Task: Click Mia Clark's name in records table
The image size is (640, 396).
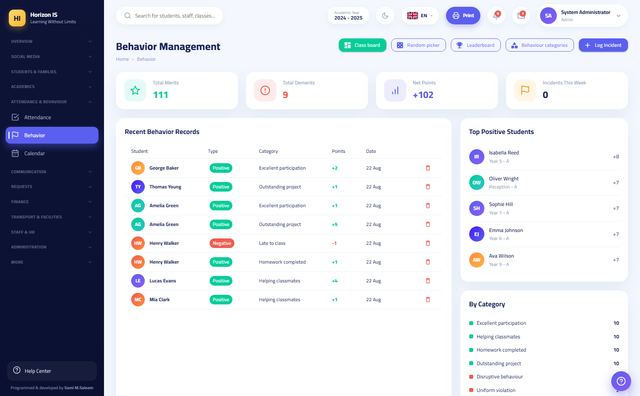Action: coord(159,300)
